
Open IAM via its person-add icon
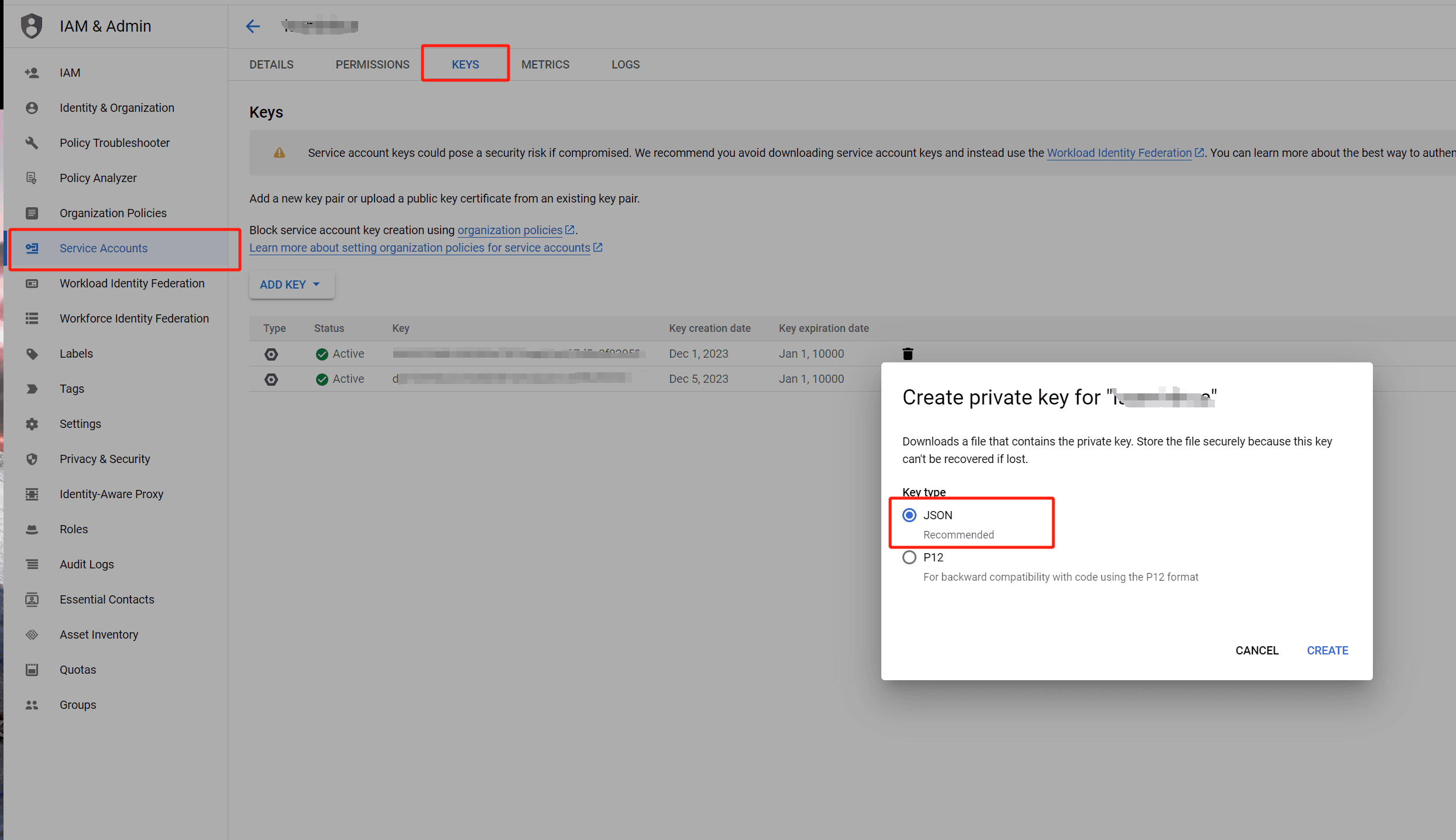(32, 73)
